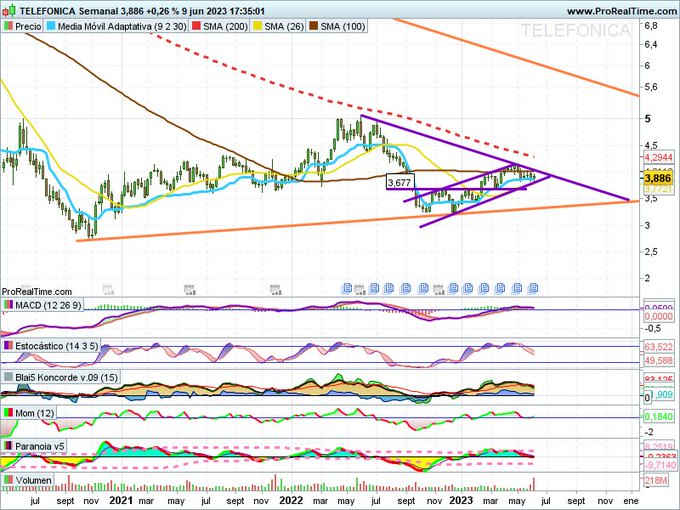The height and width of the screenshot is (510, 680).
Task: Open the Precio legend label
Action: [28, 26]
